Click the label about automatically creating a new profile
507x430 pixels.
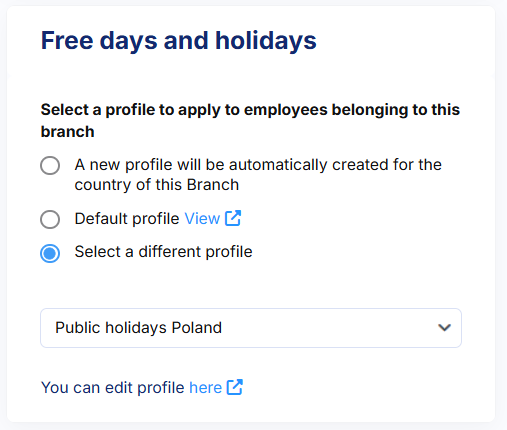point(258,175)
